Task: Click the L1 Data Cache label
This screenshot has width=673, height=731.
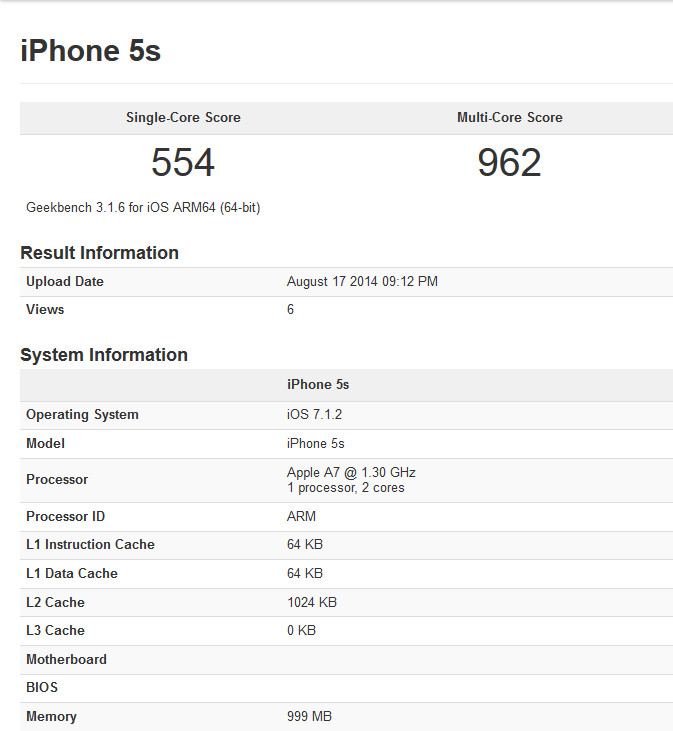Action: (72, 573)
